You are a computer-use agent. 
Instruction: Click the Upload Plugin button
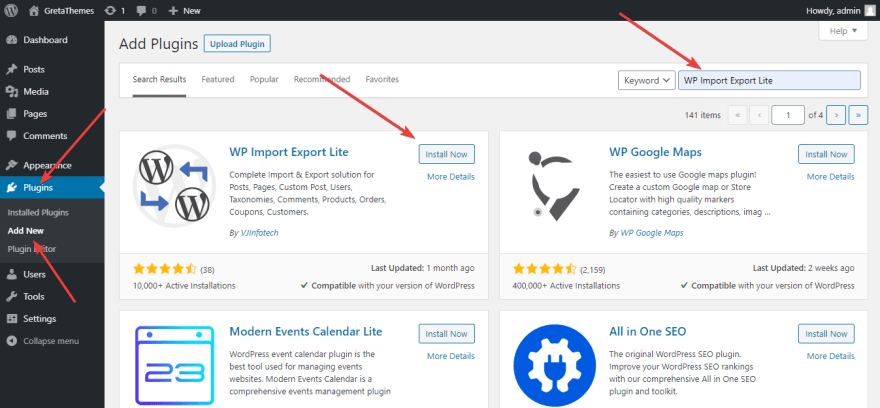pos(237,44)
